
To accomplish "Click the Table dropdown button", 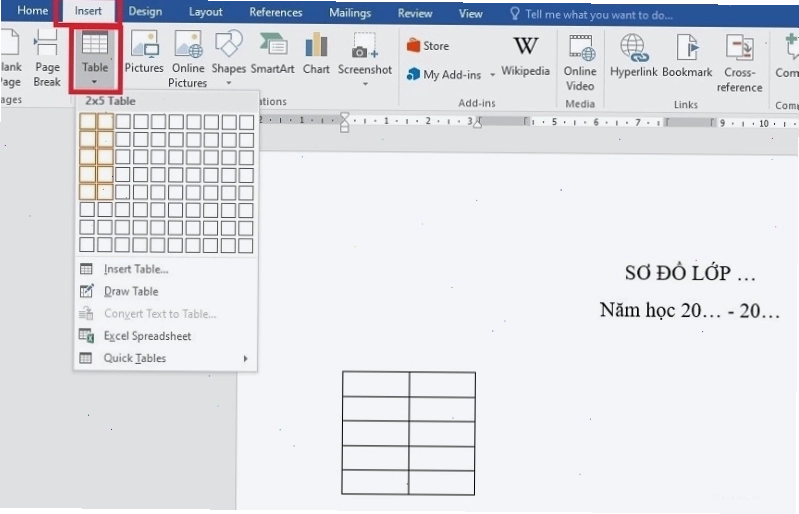I will 95,59.
